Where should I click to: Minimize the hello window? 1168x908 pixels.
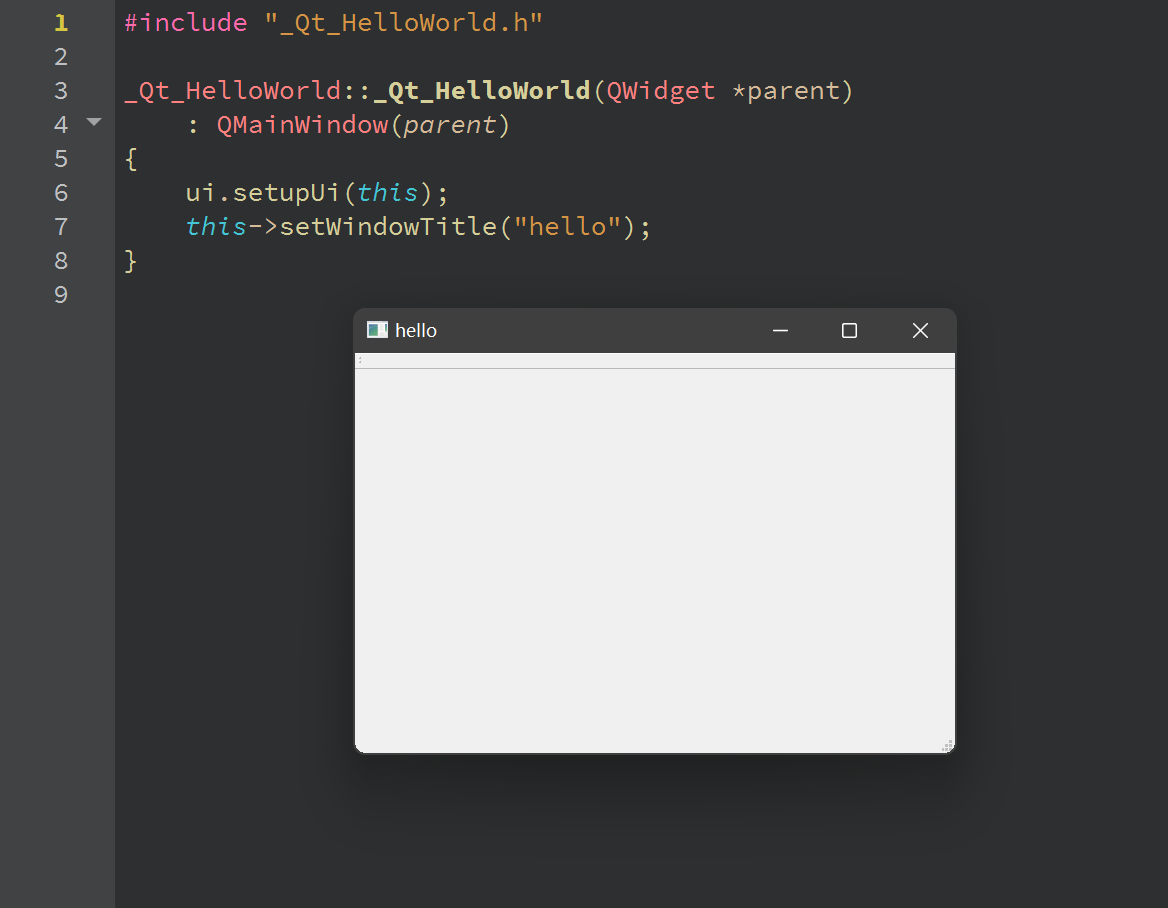pos(780,330)
